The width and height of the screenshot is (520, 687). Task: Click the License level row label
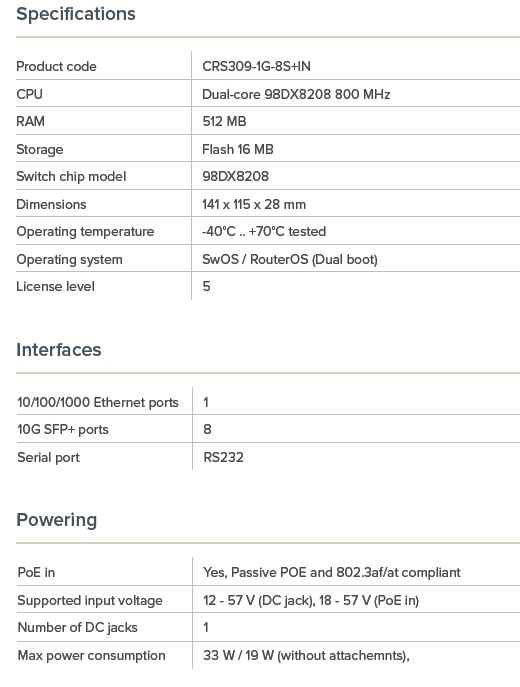point(55,286)
